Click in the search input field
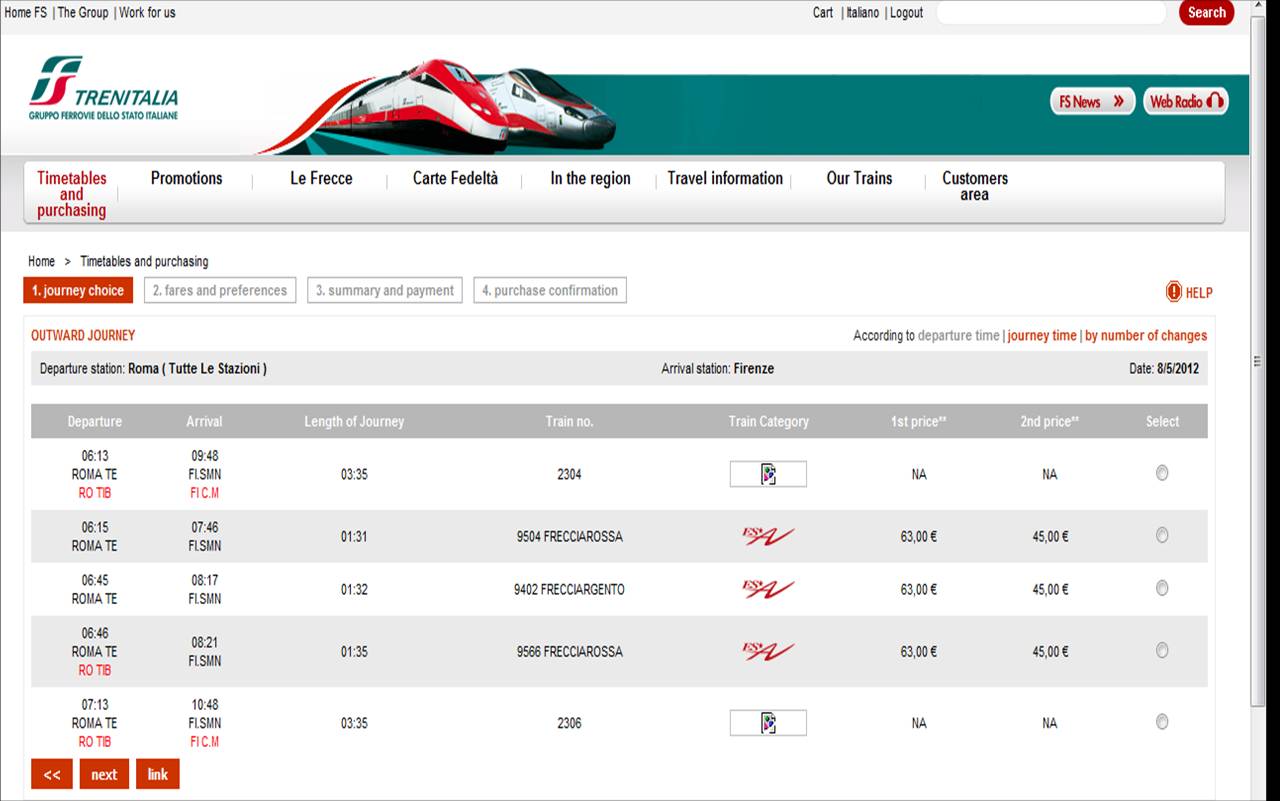1280x801 pixels. coord(1051,13)
